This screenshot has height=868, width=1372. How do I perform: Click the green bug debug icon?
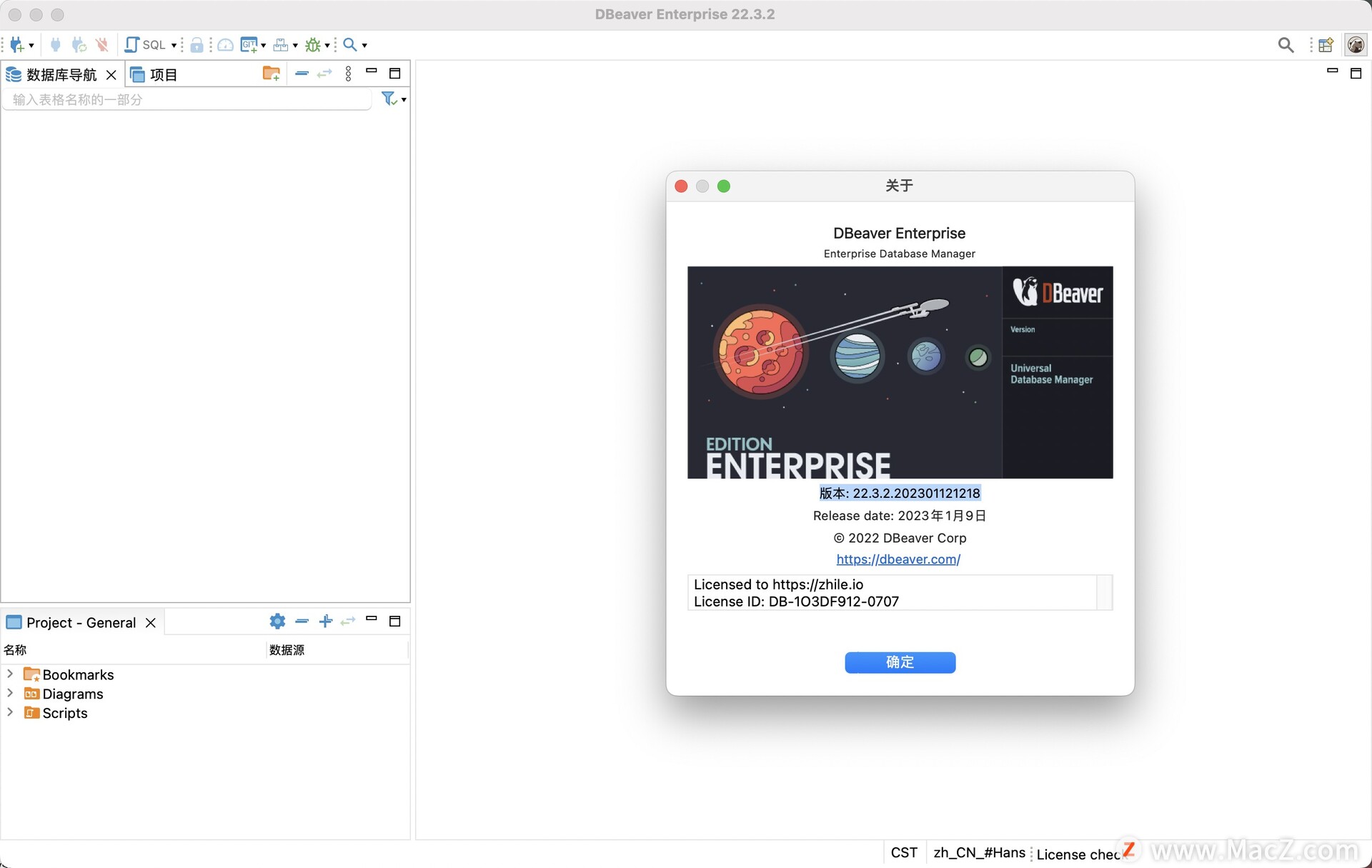pos(312,45)
